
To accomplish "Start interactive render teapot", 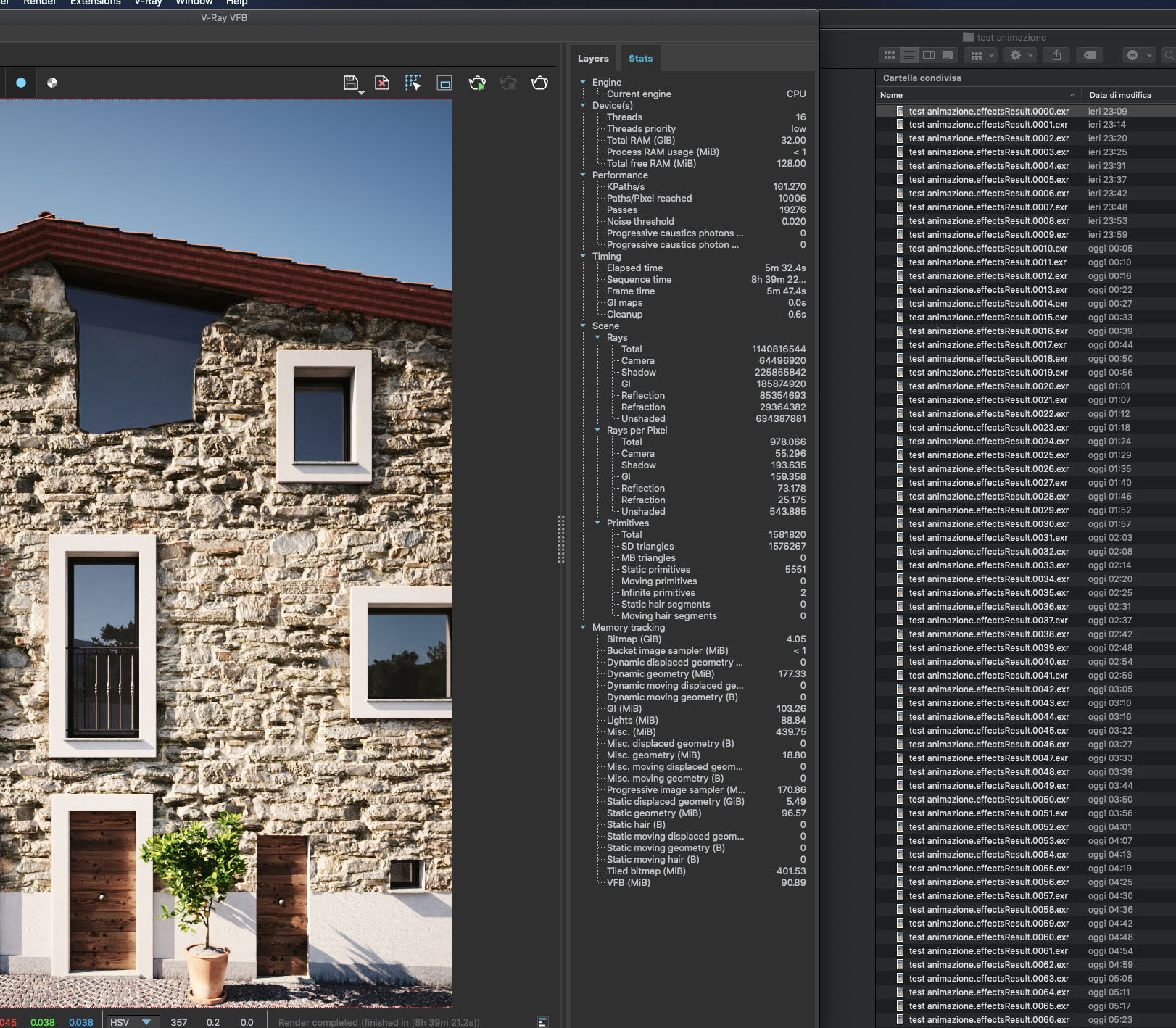I will (x=477, y=83).
